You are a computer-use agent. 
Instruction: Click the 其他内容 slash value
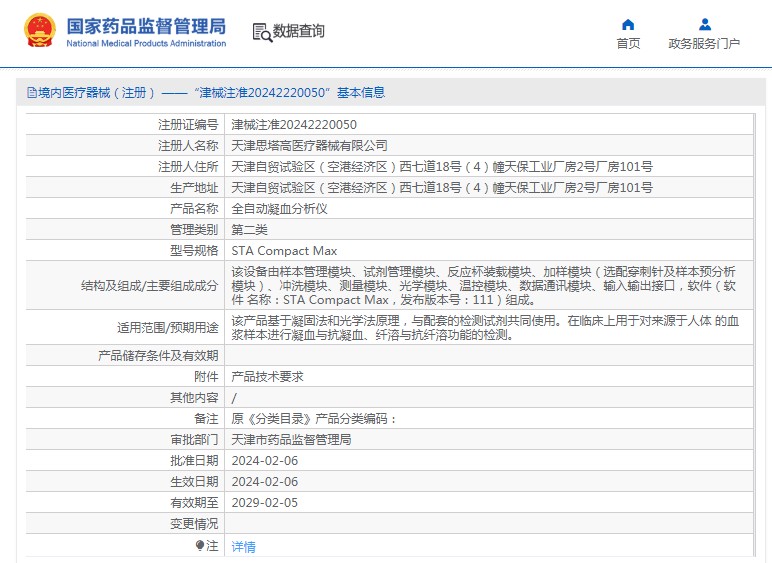pos(234,398)
